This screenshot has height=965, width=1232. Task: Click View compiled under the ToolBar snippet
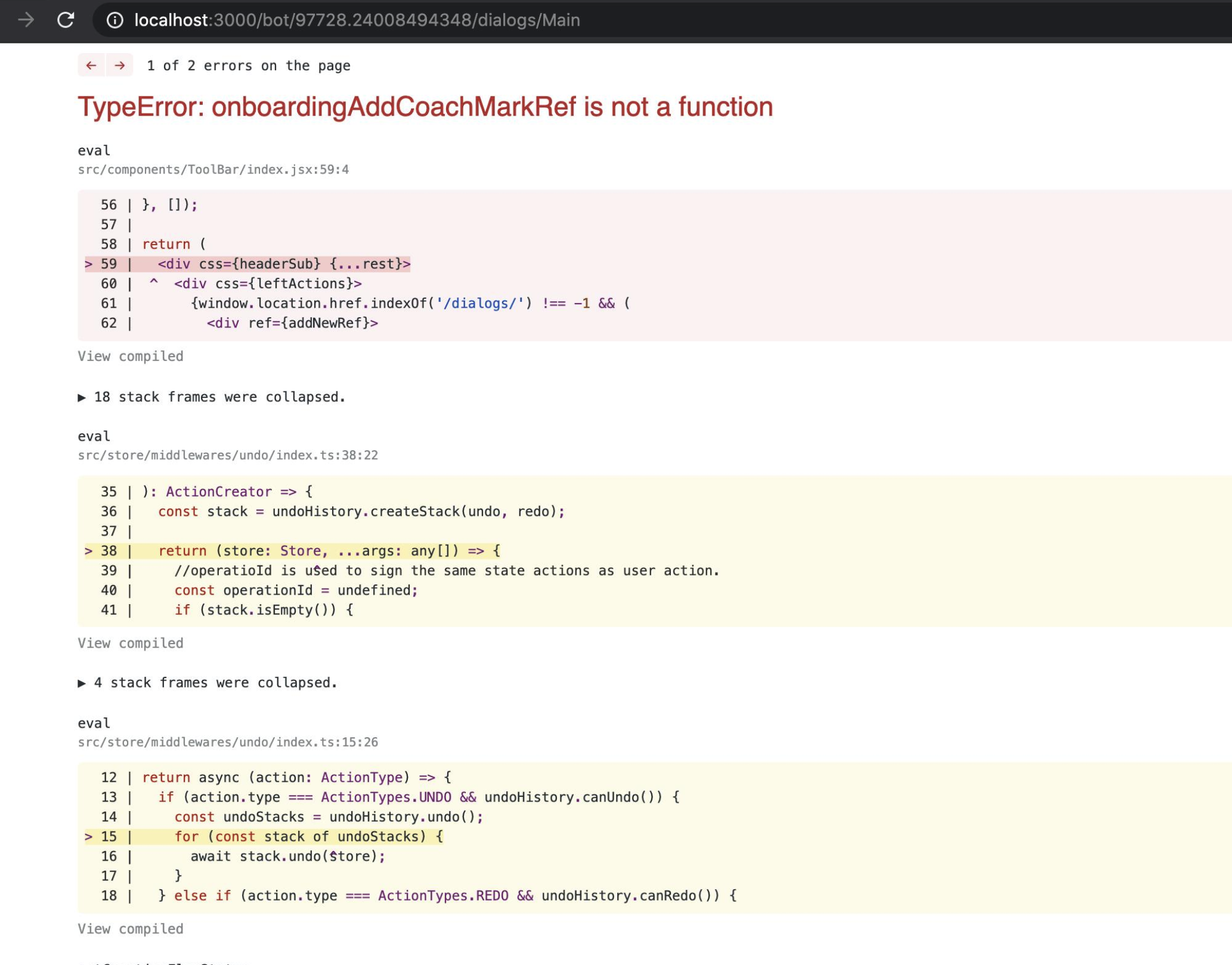[130, 356]
